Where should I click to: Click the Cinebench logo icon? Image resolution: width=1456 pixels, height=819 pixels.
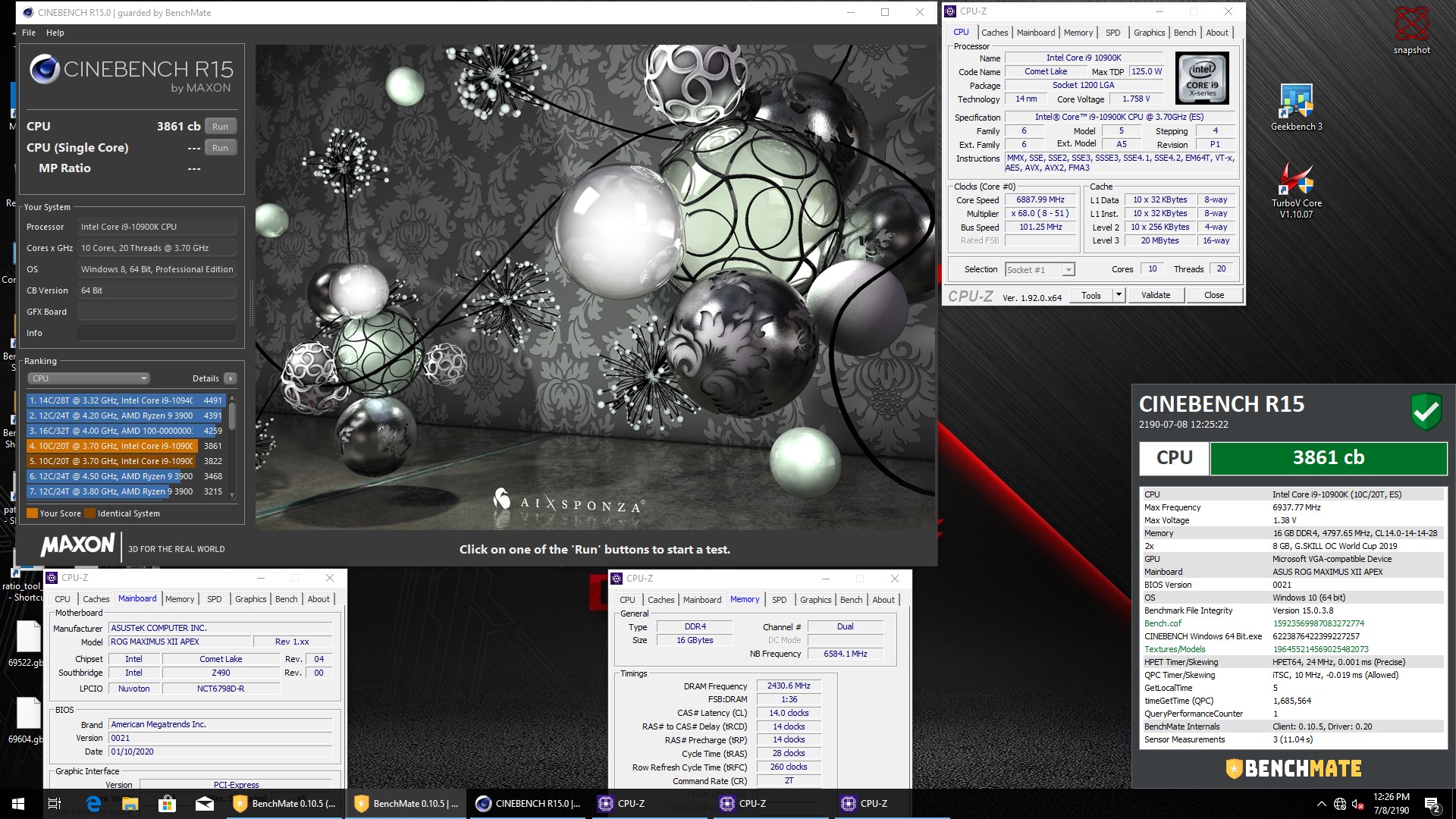[x=45, y=69]
